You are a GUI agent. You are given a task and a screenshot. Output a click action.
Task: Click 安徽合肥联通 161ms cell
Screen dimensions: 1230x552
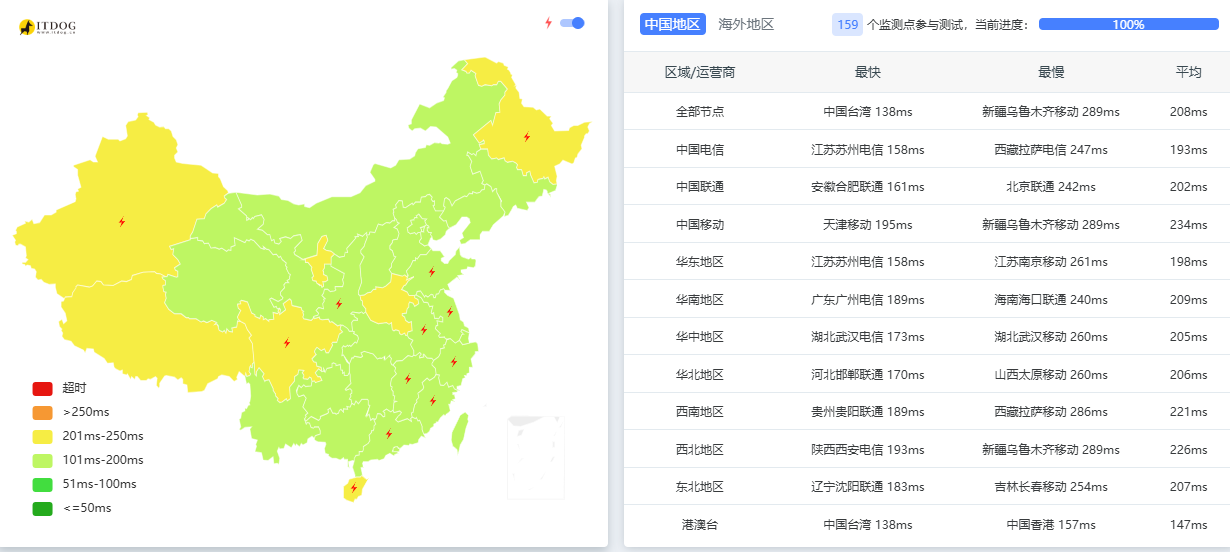point(868,187)
